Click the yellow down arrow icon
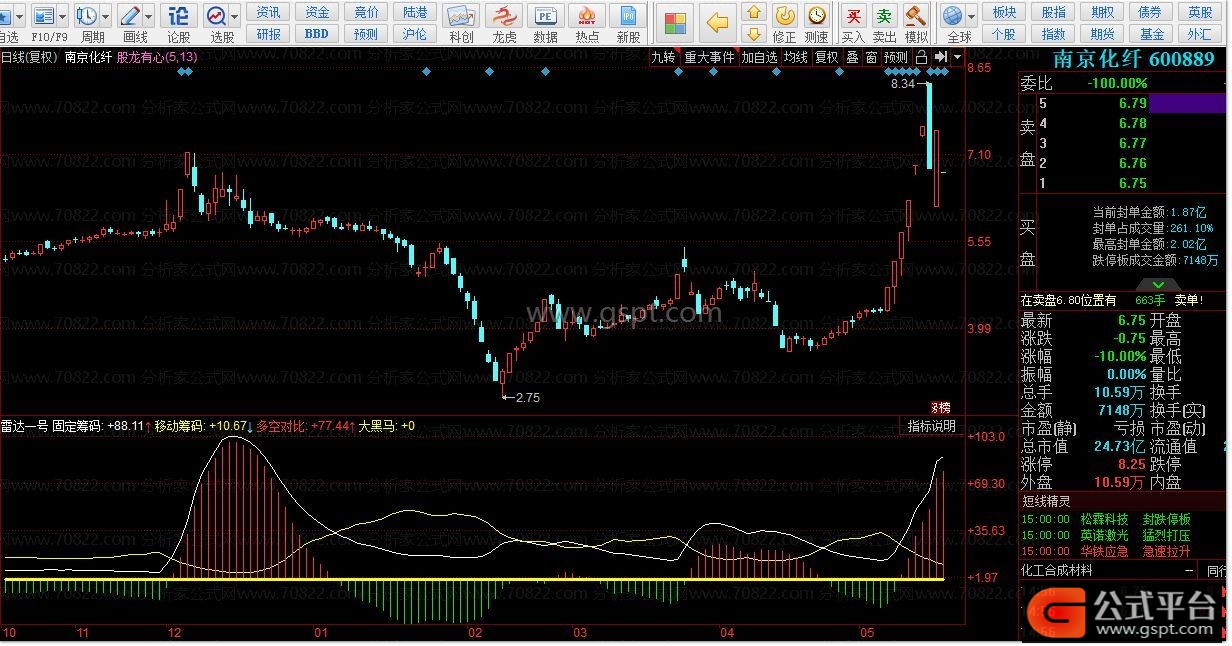Screen dimensions: 1232x646 pos(755,33)
